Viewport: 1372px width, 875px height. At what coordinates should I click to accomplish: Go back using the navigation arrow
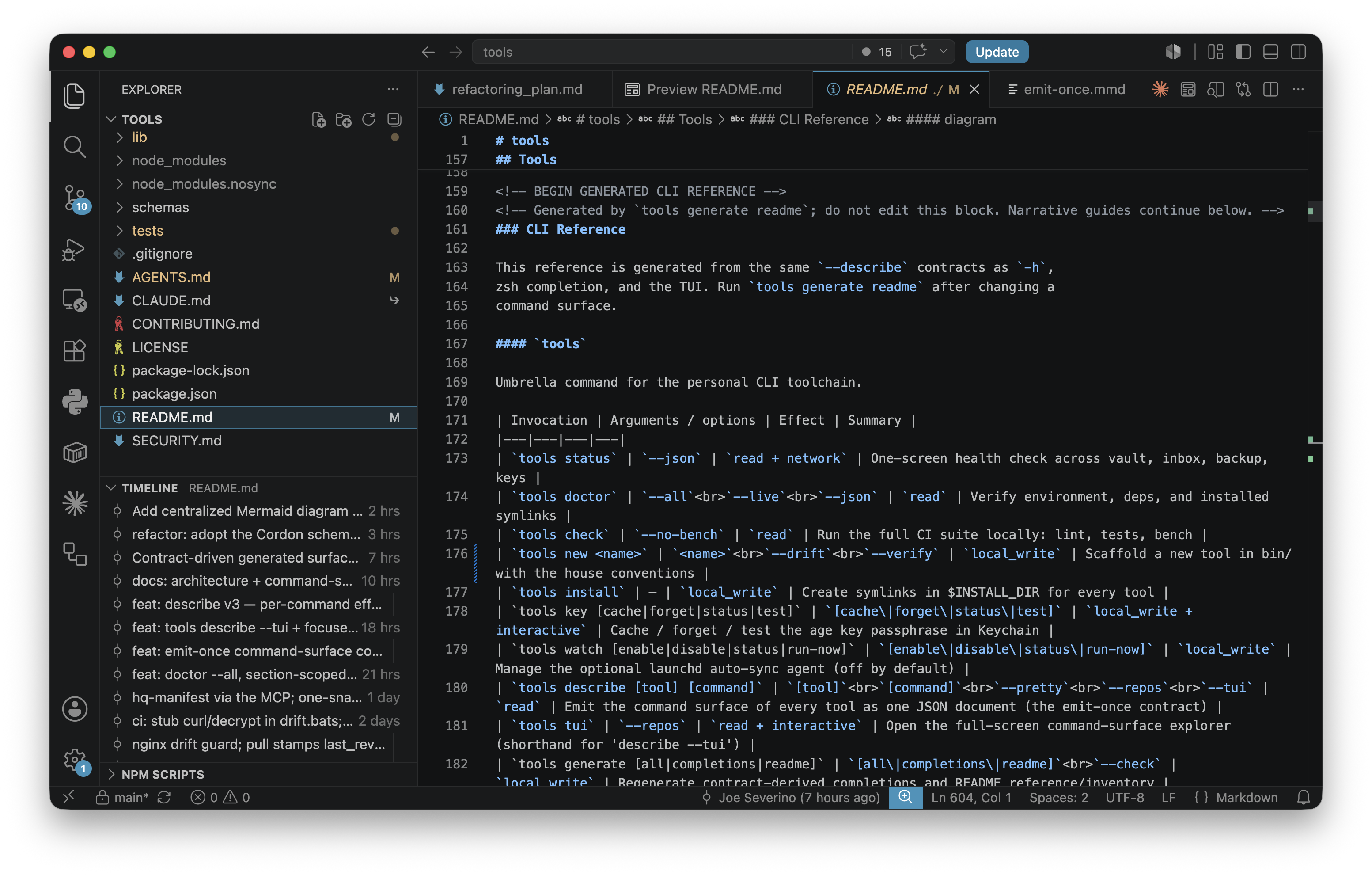point(428,53)
